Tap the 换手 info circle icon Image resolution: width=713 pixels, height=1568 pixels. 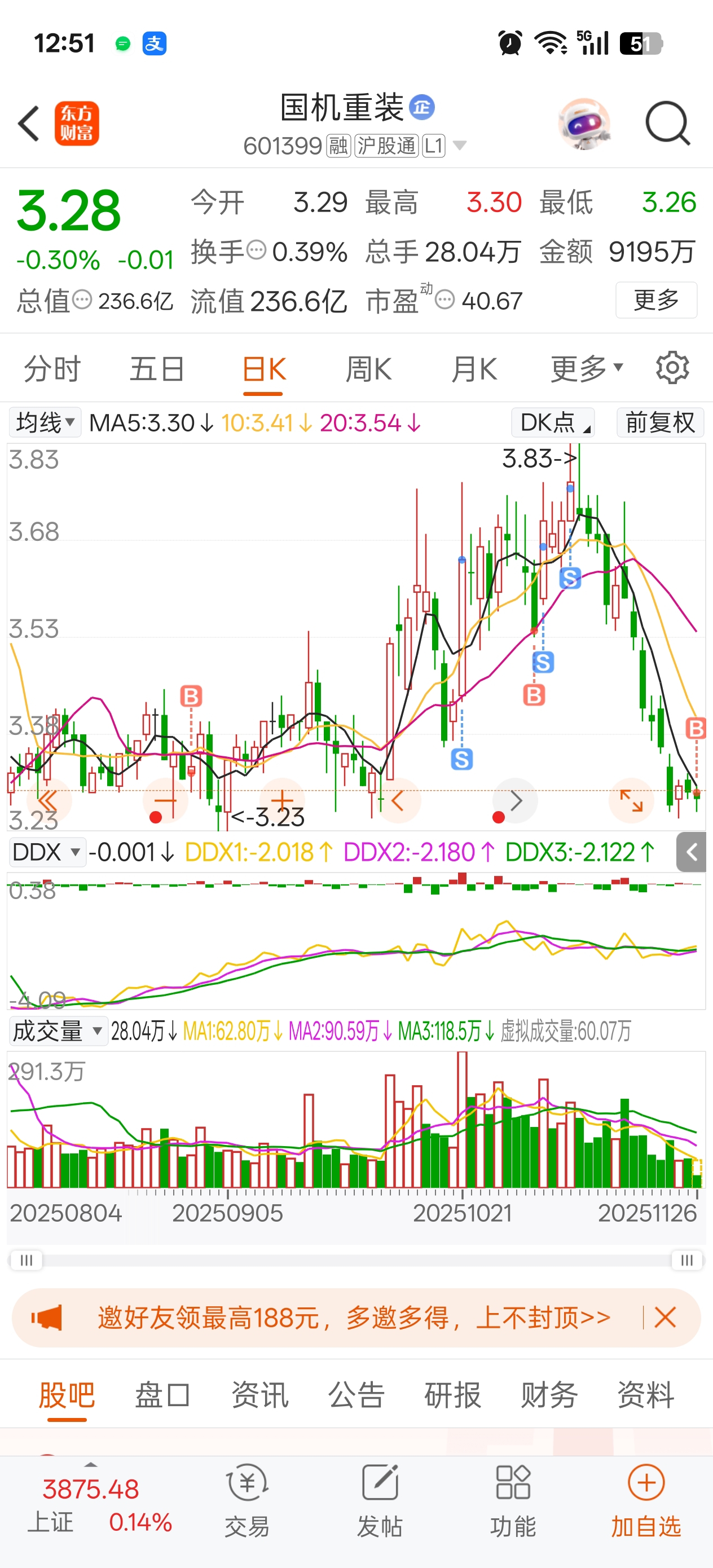click(x=256, y=249)
